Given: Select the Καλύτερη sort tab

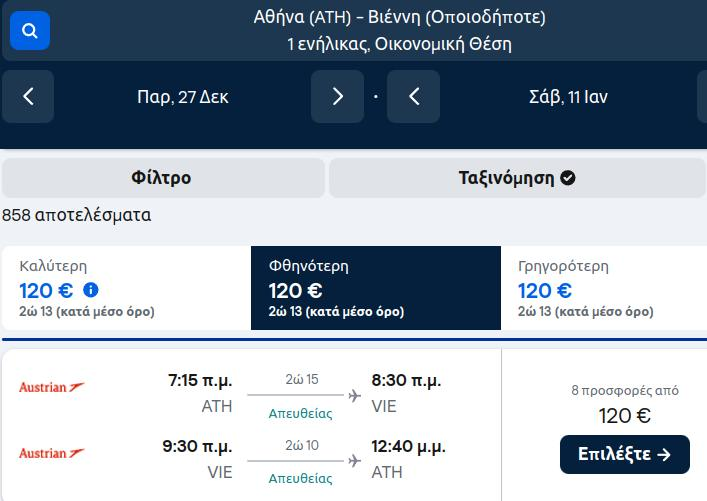Looking at the screenshot, I should click(x=126, y=288).
